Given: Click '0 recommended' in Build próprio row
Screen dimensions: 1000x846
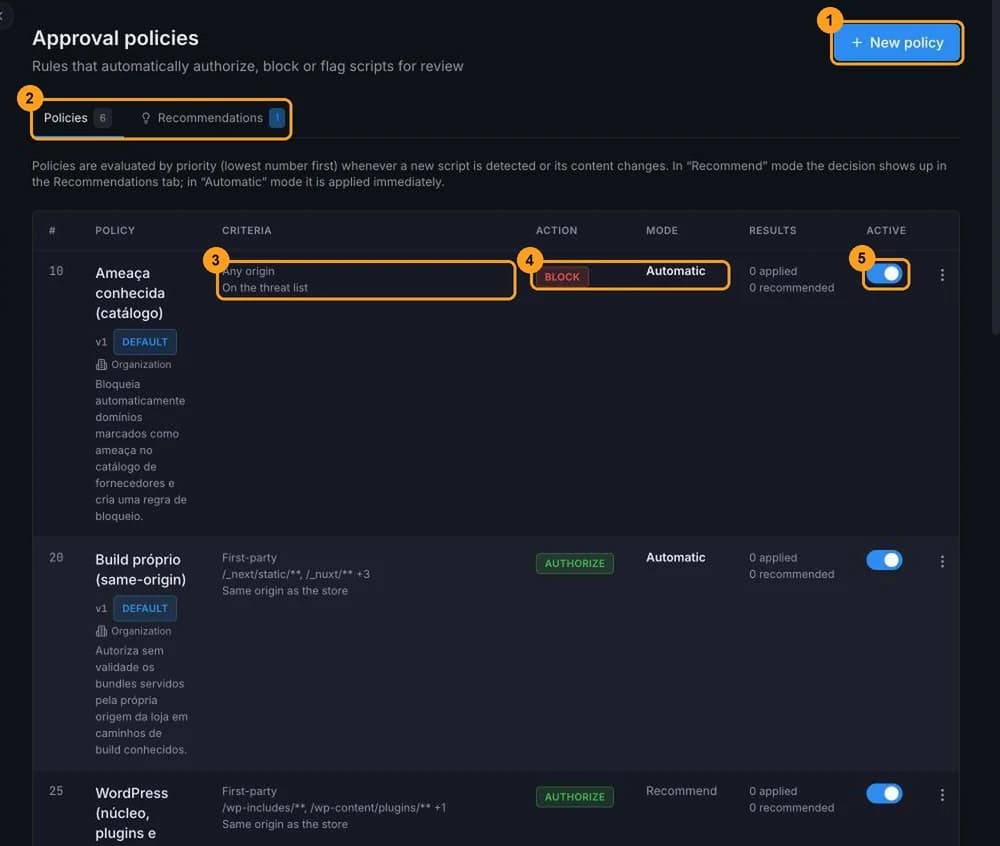Looking at the screenshot, I should [791, 574].
